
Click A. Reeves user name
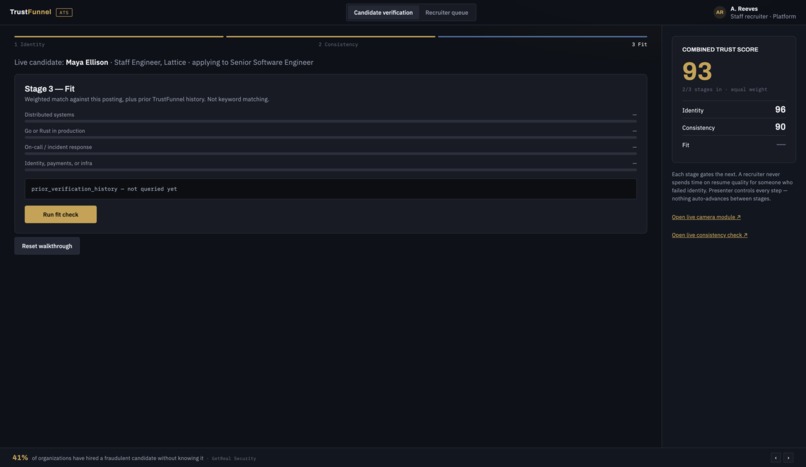744,9
